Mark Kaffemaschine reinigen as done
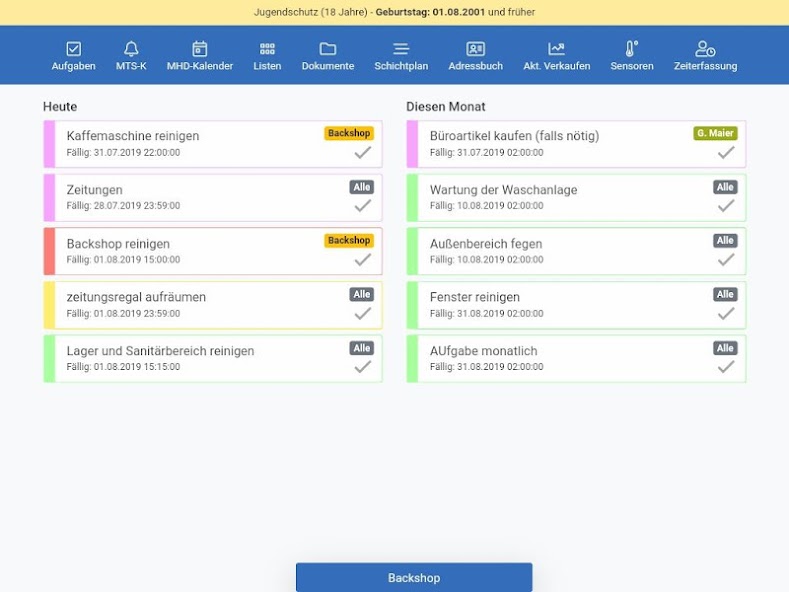 (363, 152)
